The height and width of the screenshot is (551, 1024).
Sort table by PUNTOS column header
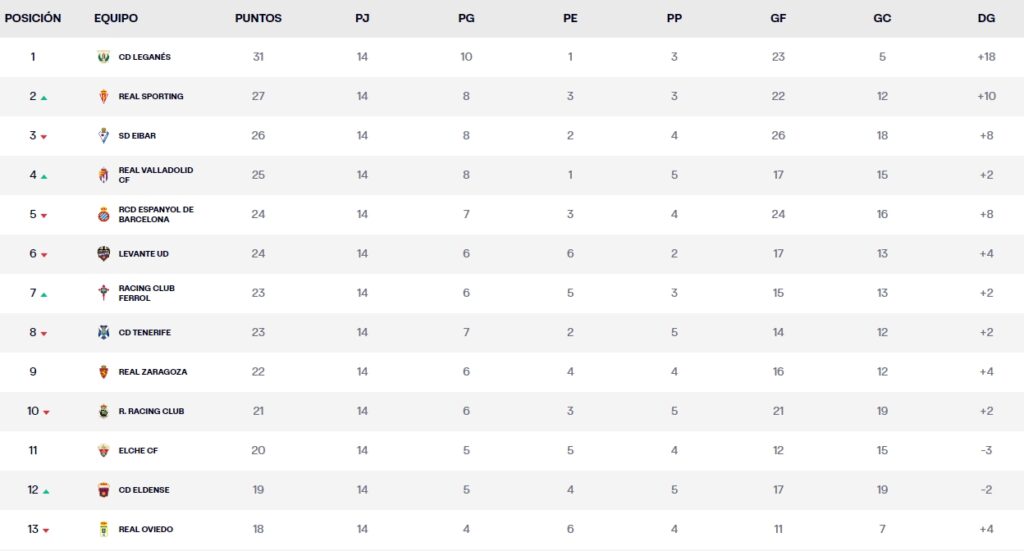tap(258, 18)
